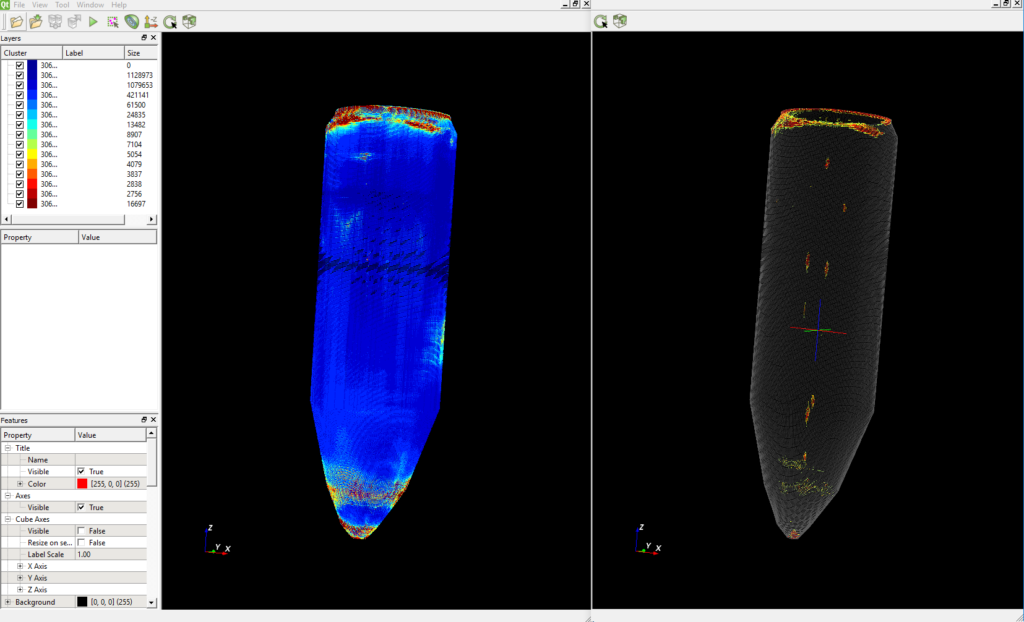Image resolution: width=1024 pixels, height=622 pixels.
Task: Click the Property header in the Features panel
Action: tap(38, 435)
